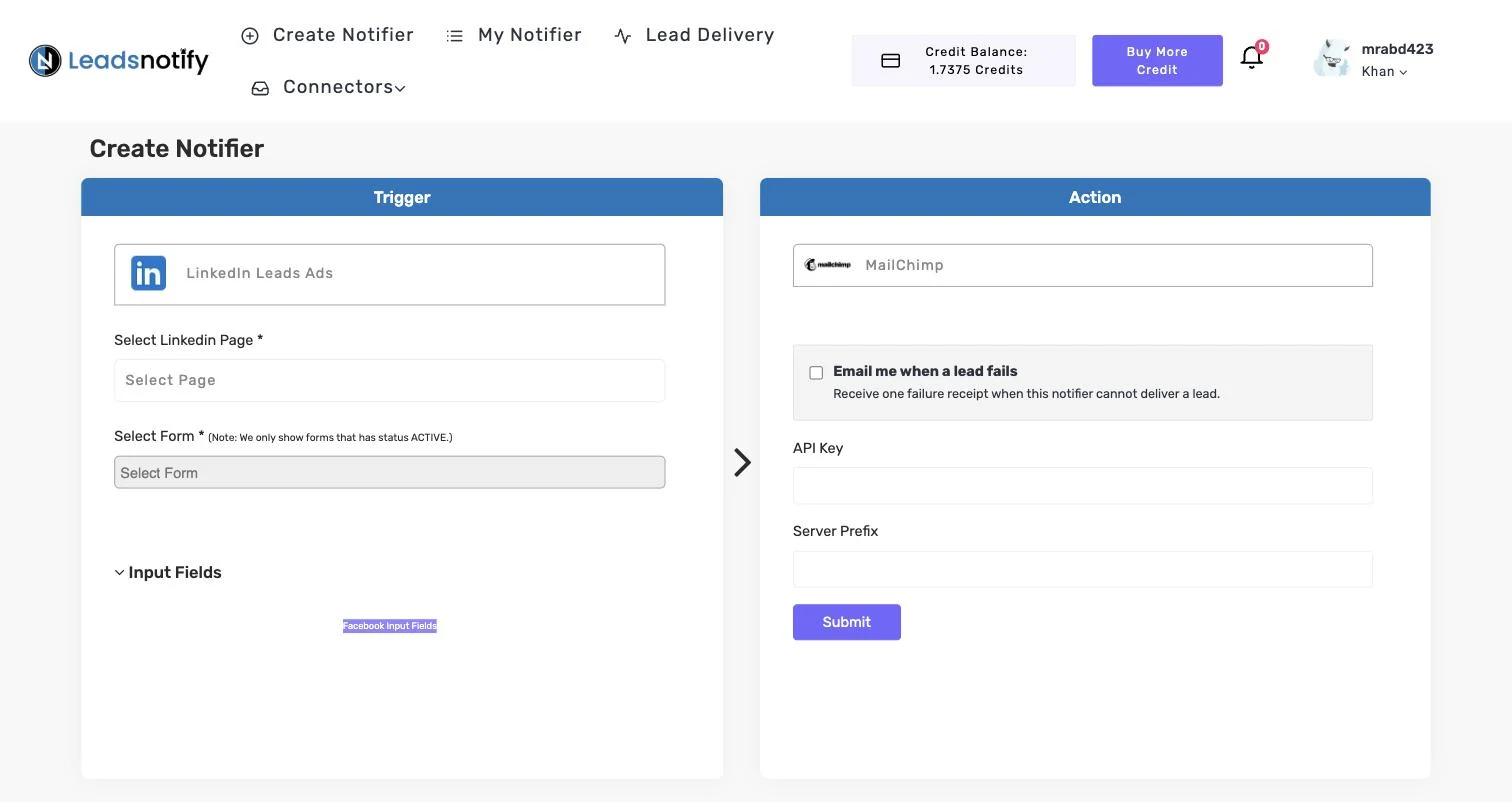Image resolution: width=1512 pixels, height=802 pixels.
Task: Open the Select Form dropdown
Action: [389, 472]
